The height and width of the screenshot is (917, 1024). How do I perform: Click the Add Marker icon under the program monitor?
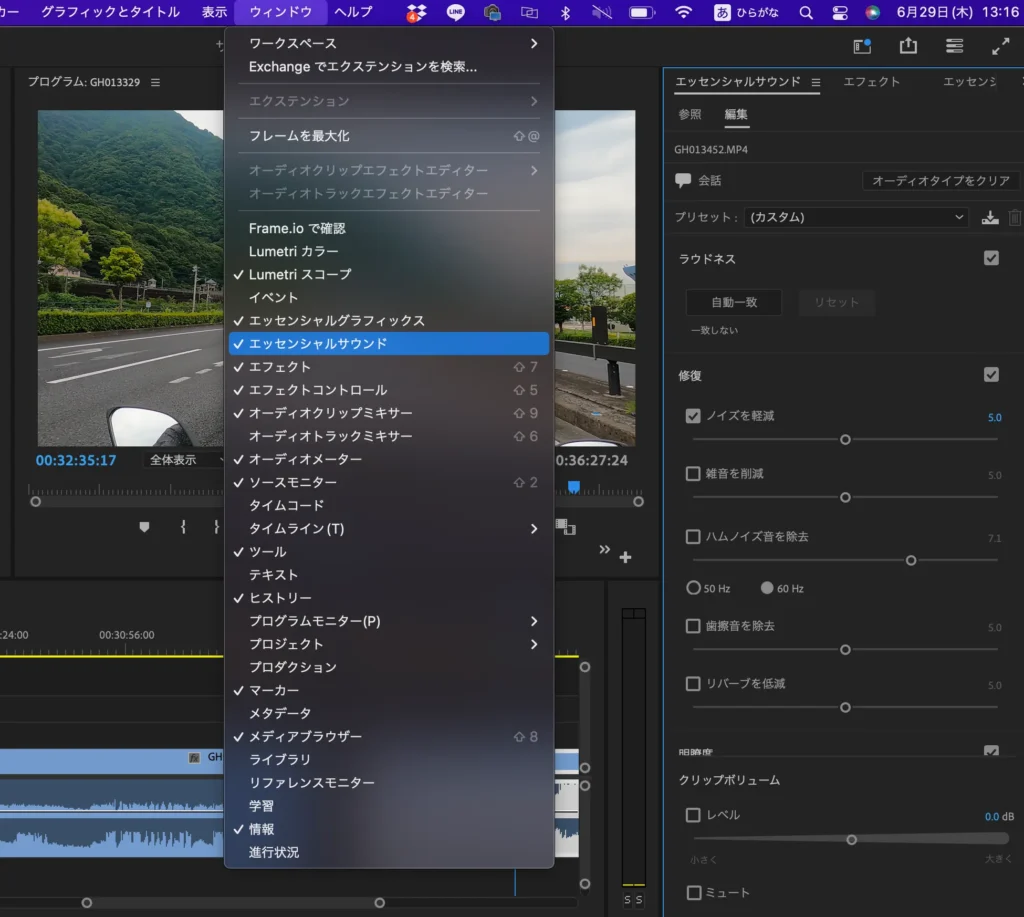click(x=144, y=527)
